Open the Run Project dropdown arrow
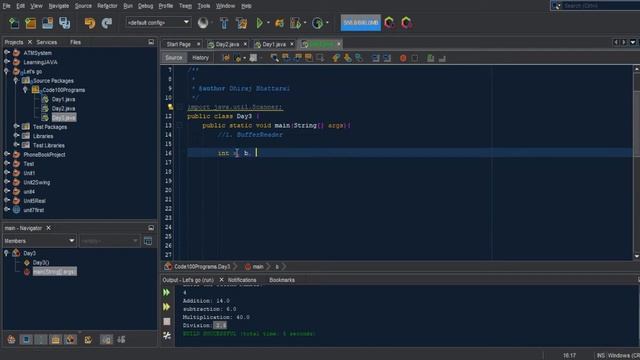This screenshot has width=640, height=360. tap(268, 23)
